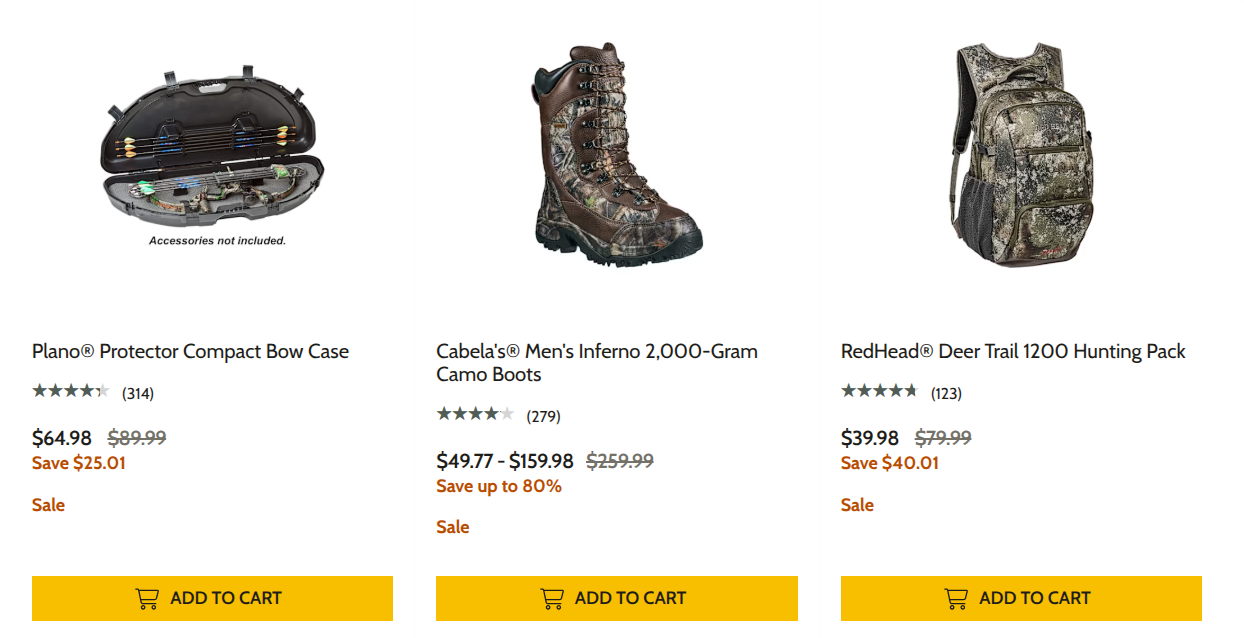
Task: Open the RedHead Deer Trail 1200 product page
Action: pyautogui.click(x=1012, y=351)
